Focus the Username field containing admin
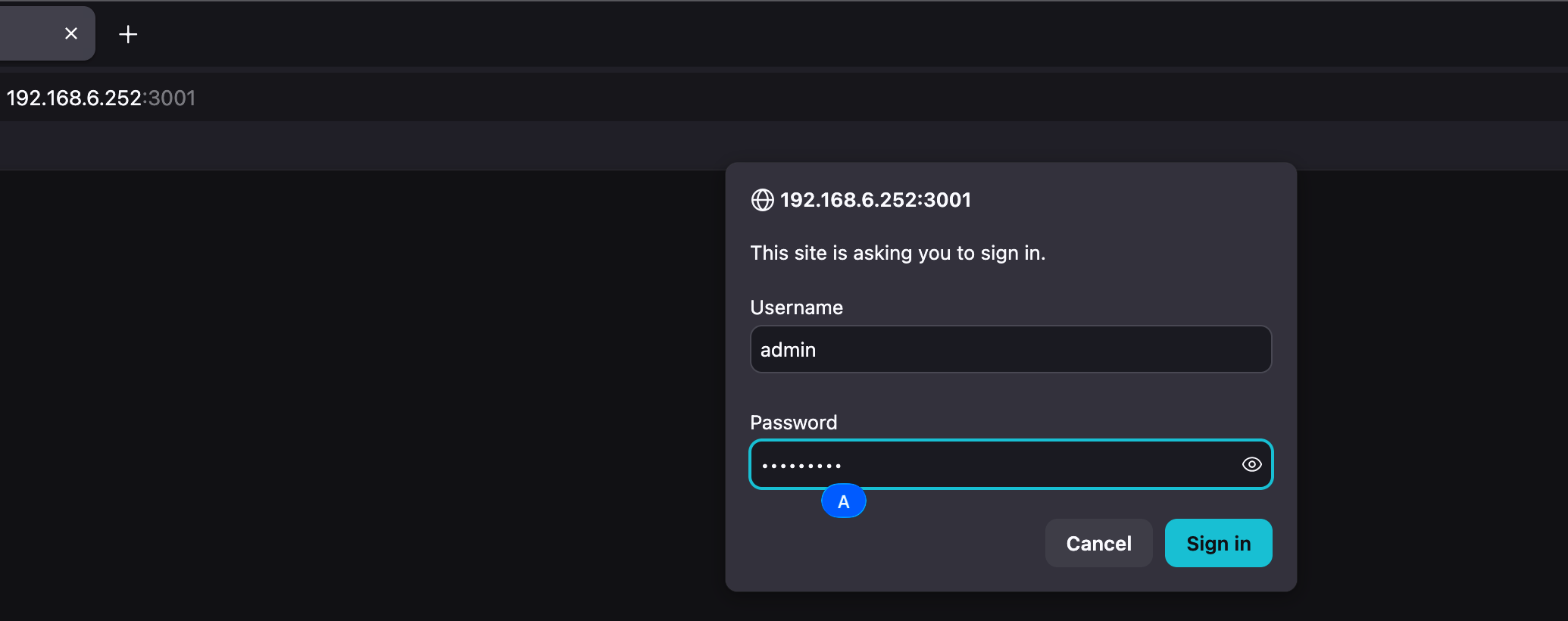 point(1010,349)
